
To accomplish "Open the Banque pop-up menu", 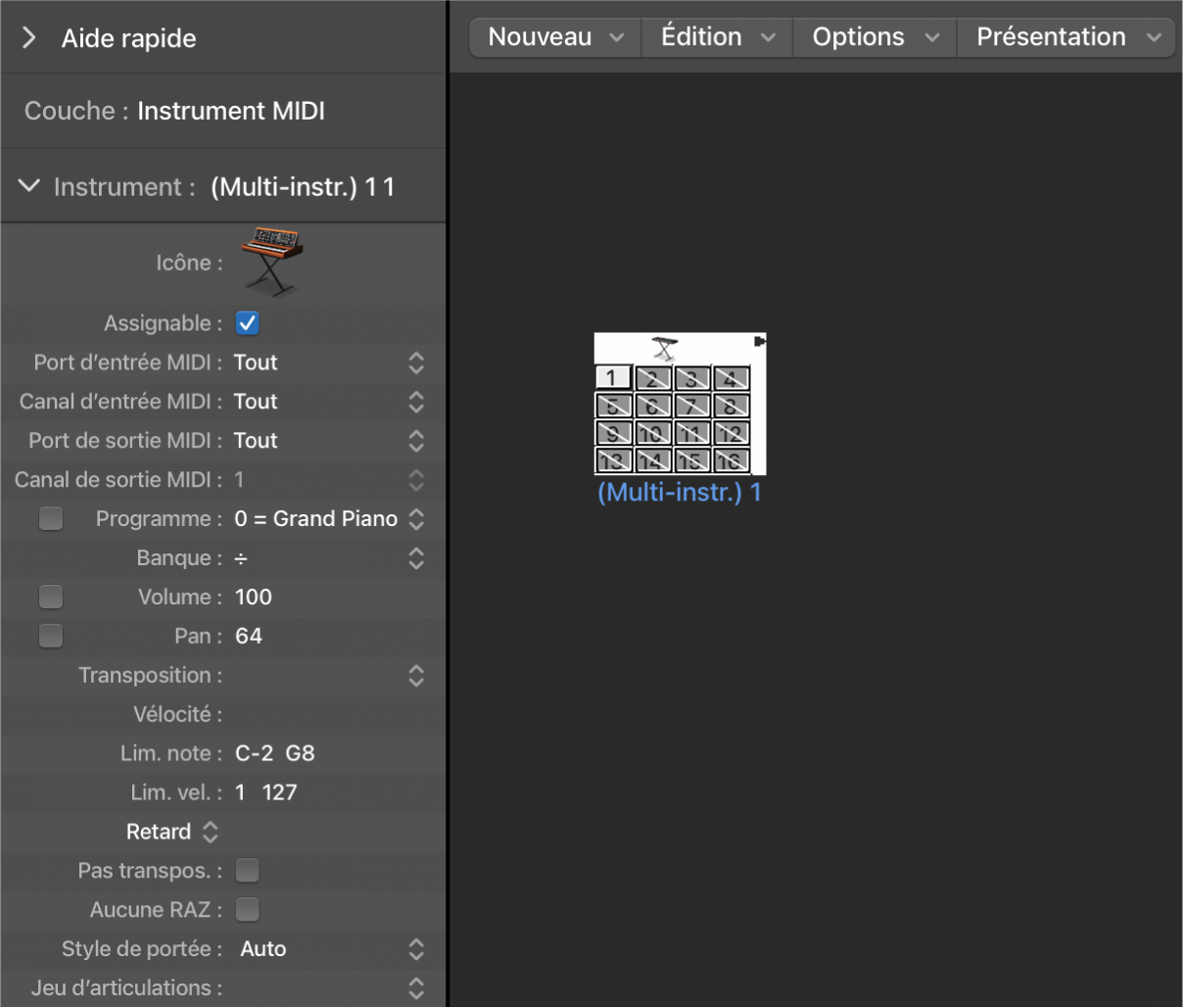I will [331, 558].
